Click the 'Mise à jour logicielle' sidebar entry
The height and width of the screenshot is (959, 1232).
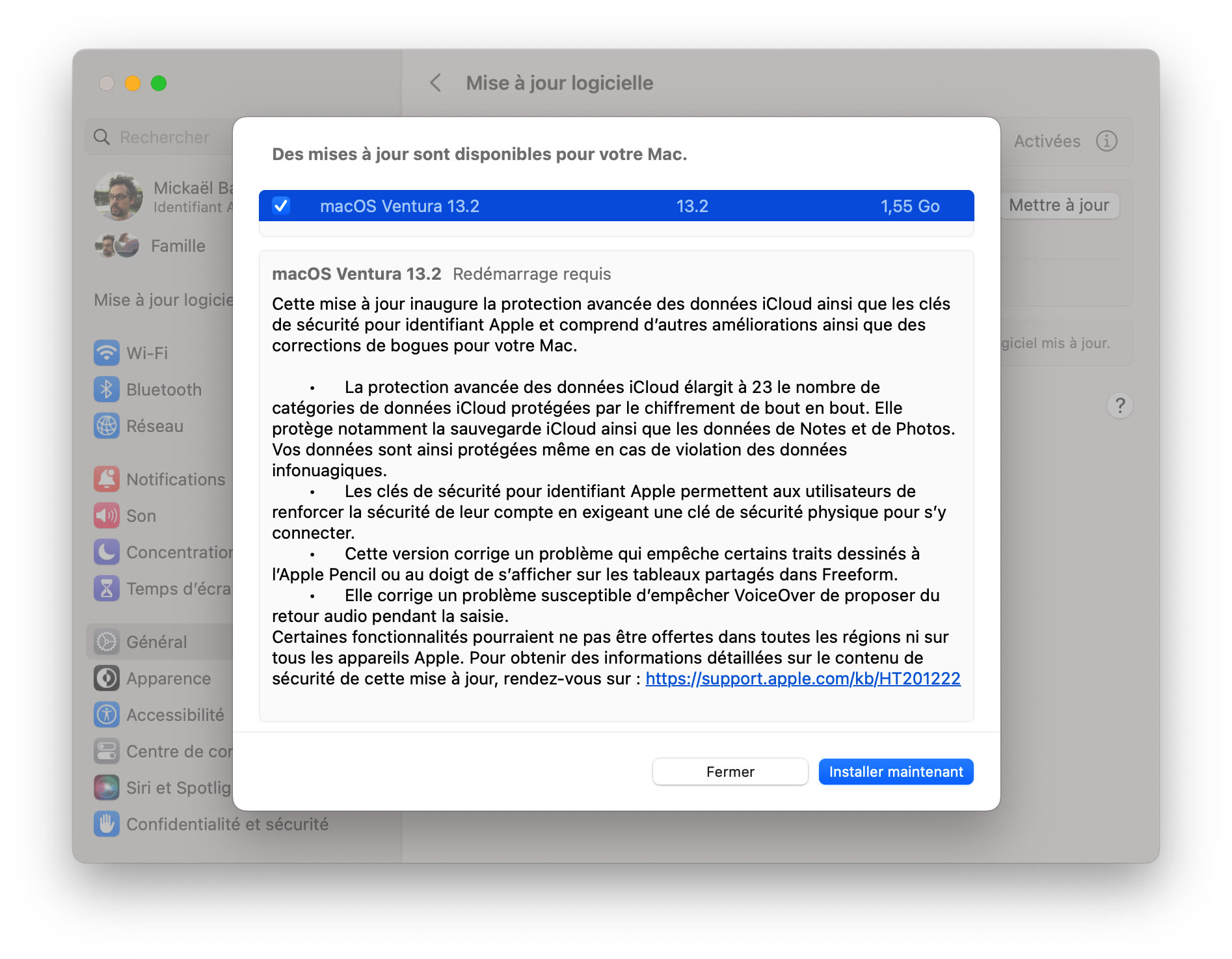click(x=163, y=299)
